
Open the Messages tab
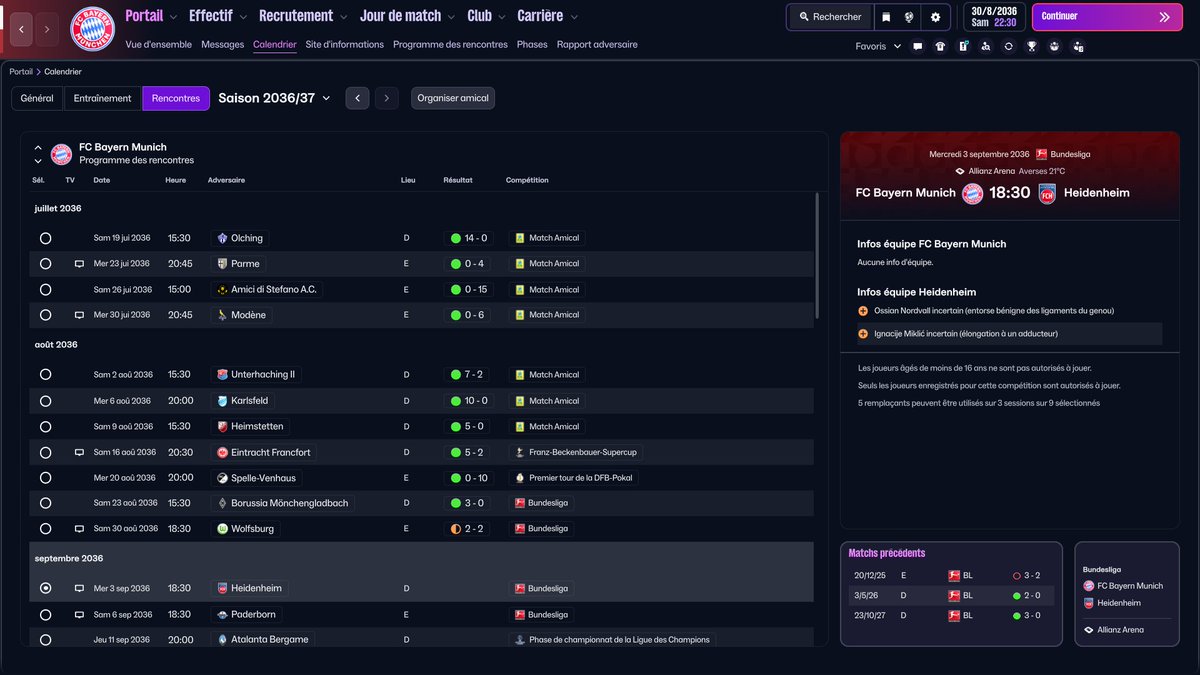(222, 45)
